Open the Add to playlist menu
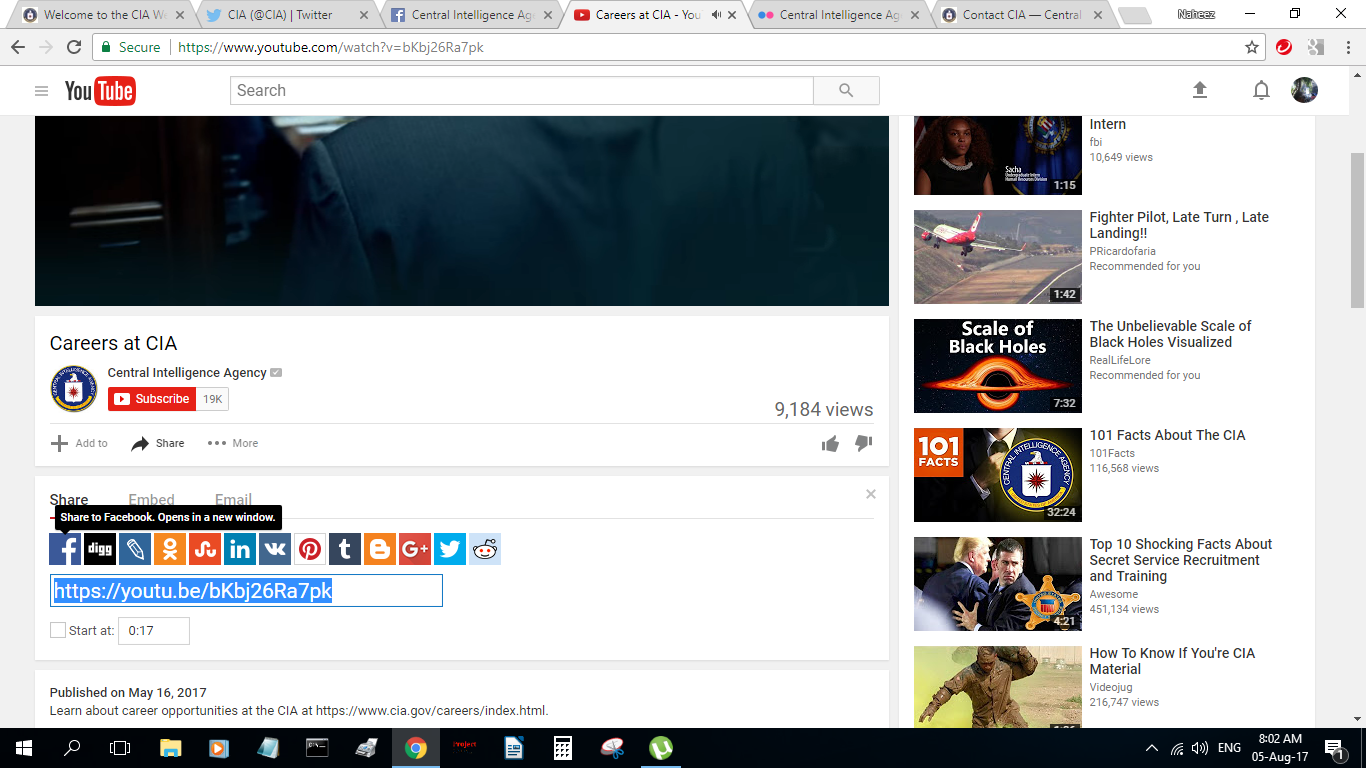 tap(79, 443)
